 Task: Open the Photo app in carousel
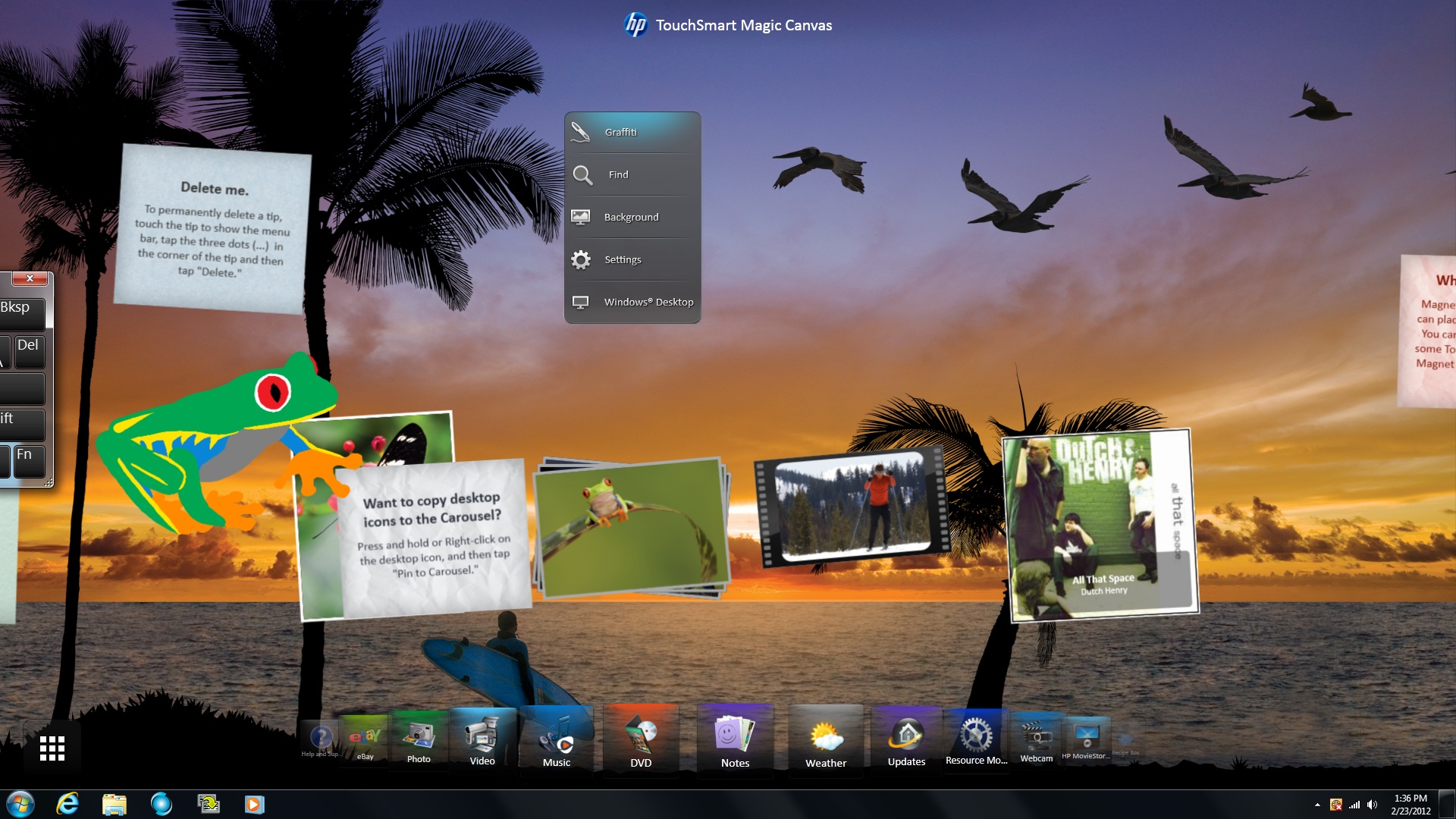tap(419, 739)
